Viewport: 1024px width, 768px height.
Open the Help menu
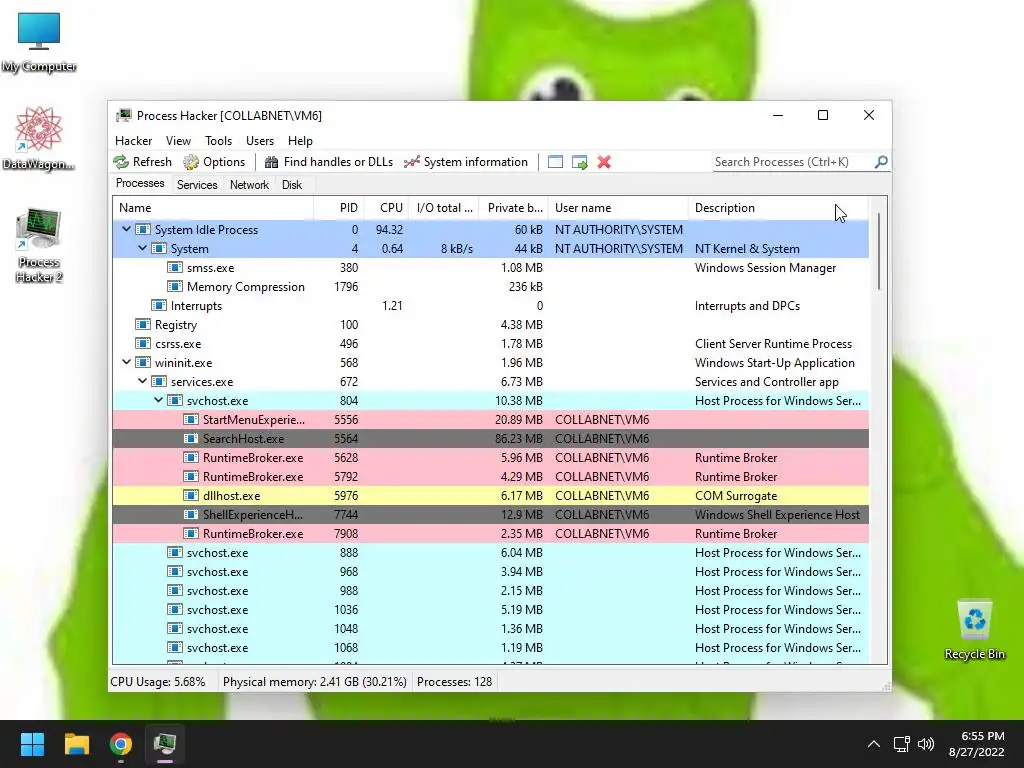tap(300, 140)
